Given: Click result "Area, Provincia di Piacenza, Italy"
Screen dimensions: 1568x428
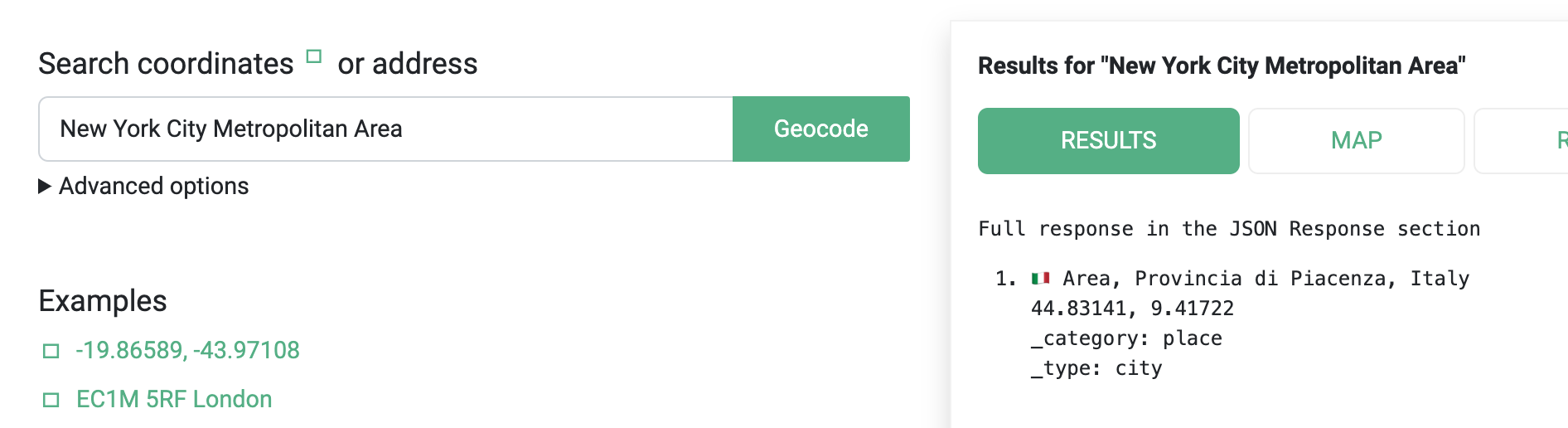Looking at the screenshot, I should [x=1266, y=278].
